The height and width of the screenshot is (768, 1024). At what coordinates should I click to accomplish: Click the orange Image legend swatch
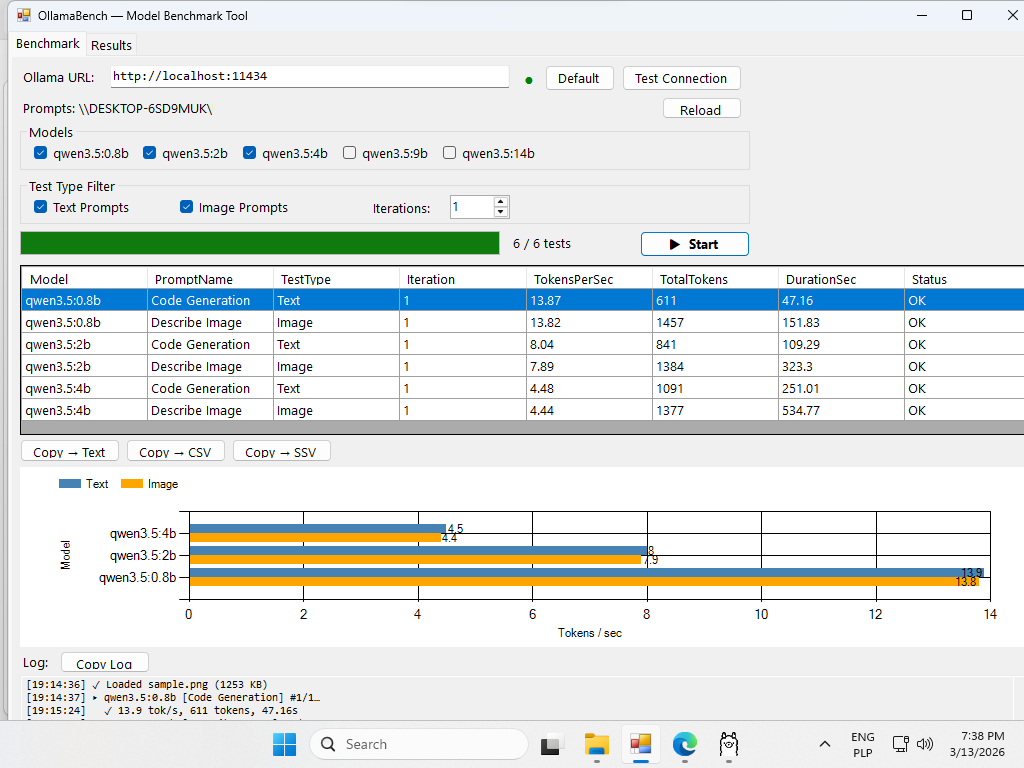click(132, 484)
